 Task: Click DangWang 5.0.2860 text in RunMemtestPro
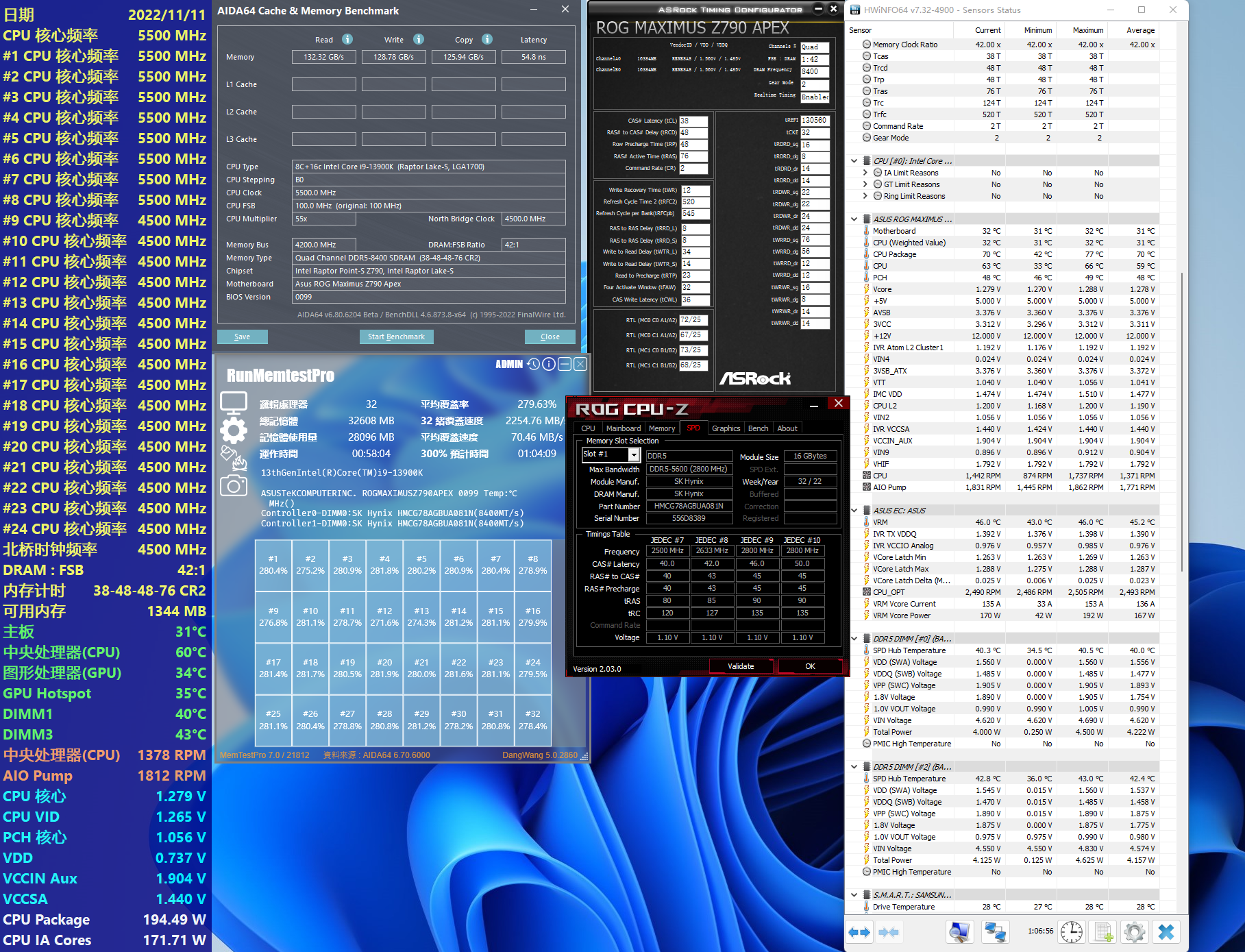(540, 755)
